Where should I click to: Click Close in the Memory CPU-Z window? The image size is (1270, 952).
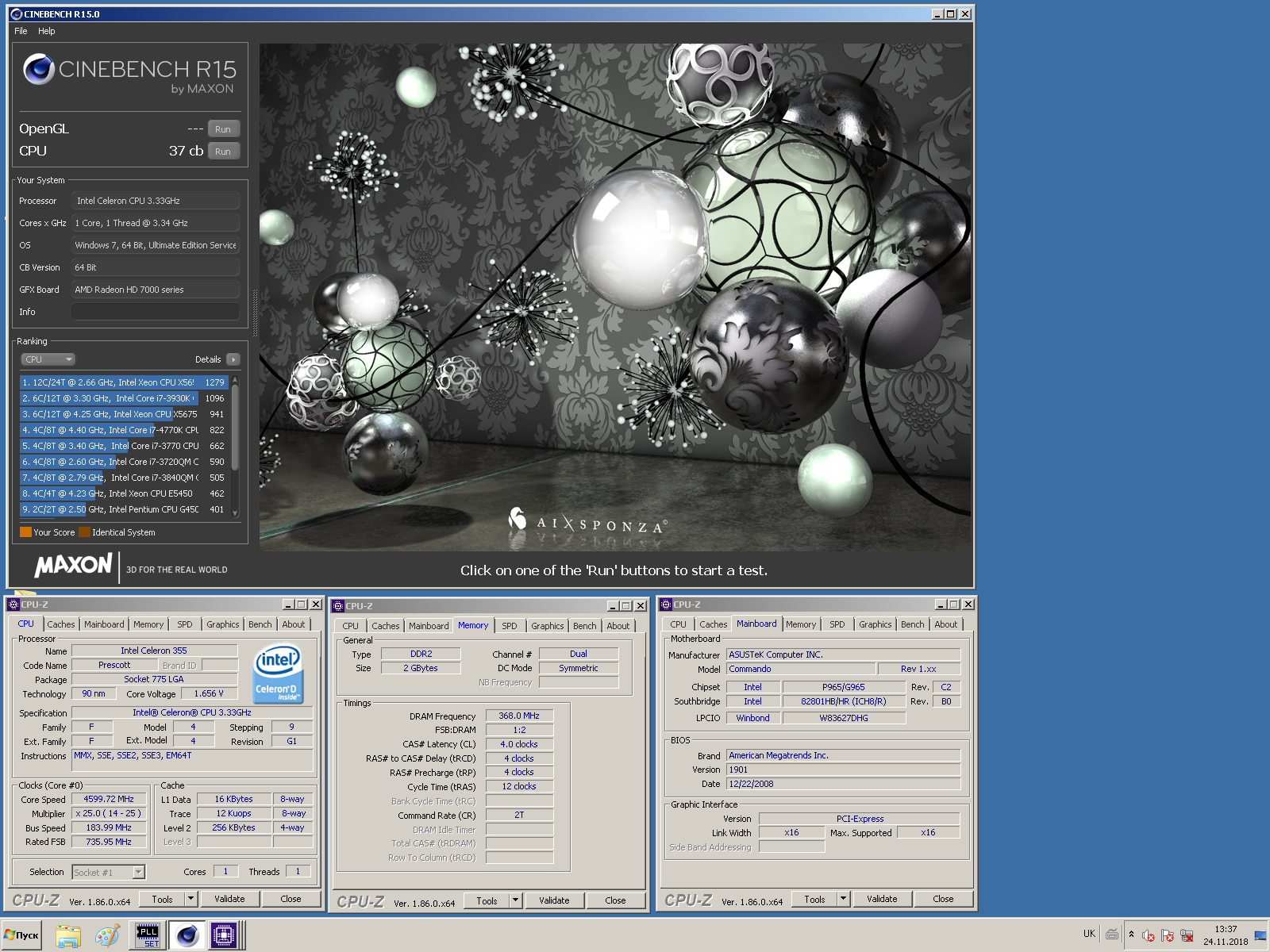[615, 900]
